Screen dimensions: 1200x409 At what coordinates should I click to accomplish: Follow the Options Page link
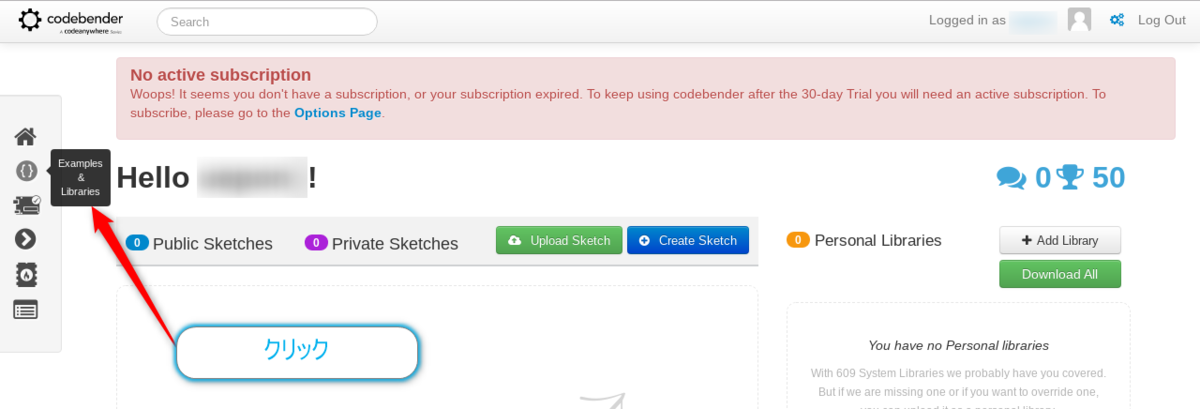(337, 113)
